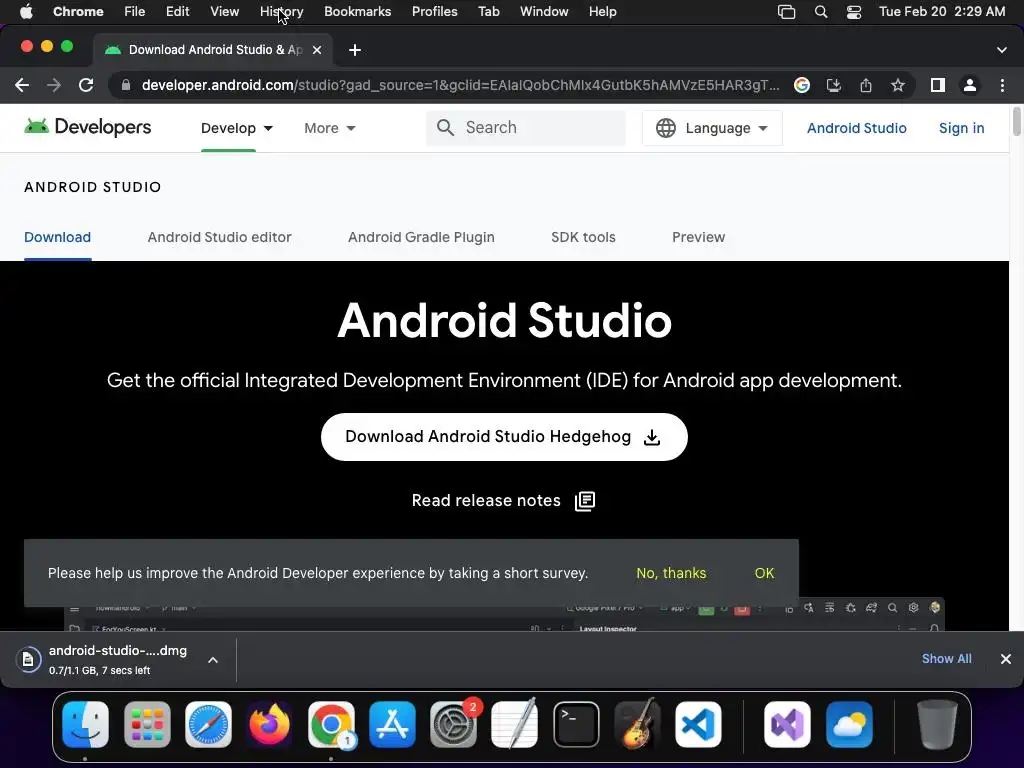
Task: Switch to SDK tools tab
Action: click(x=583, y=237)
